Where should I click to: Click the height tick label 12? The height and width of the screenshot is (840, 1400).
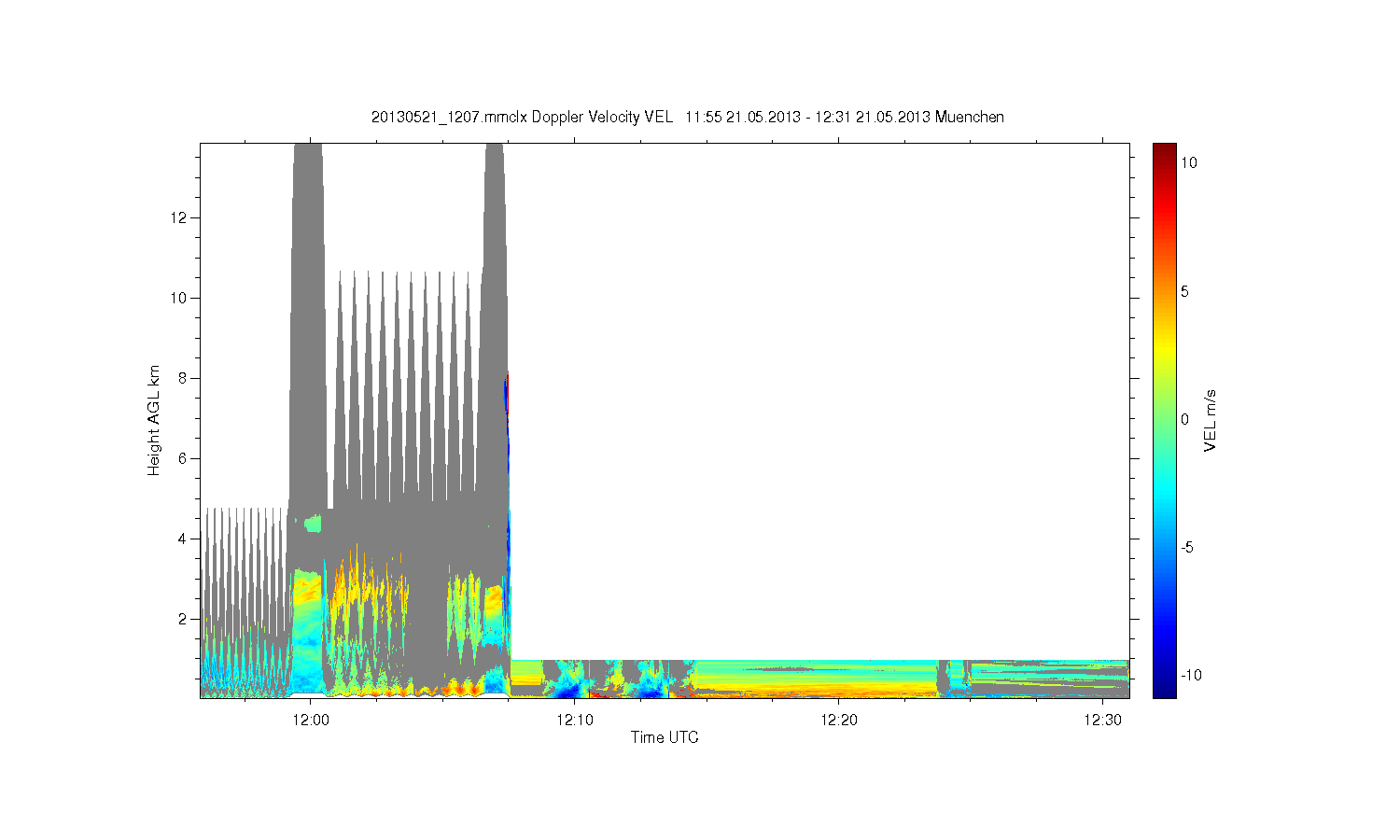click(179, 217)
